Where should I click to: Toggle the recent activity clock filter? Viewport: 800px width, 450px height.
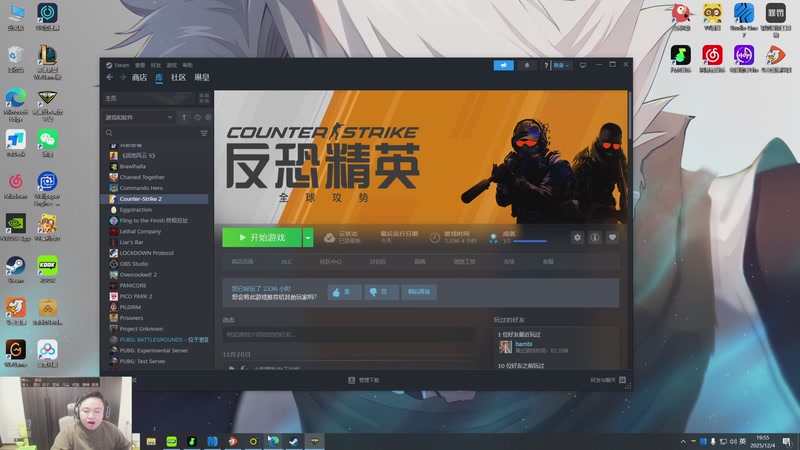click(x=197, y=117)
